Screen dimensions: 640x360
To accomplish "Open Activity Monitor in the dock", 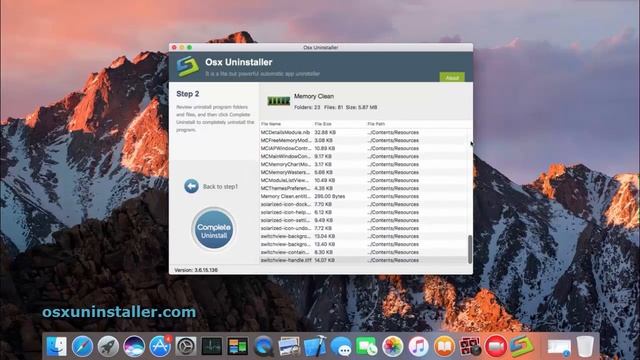I will tap(212, 347).
